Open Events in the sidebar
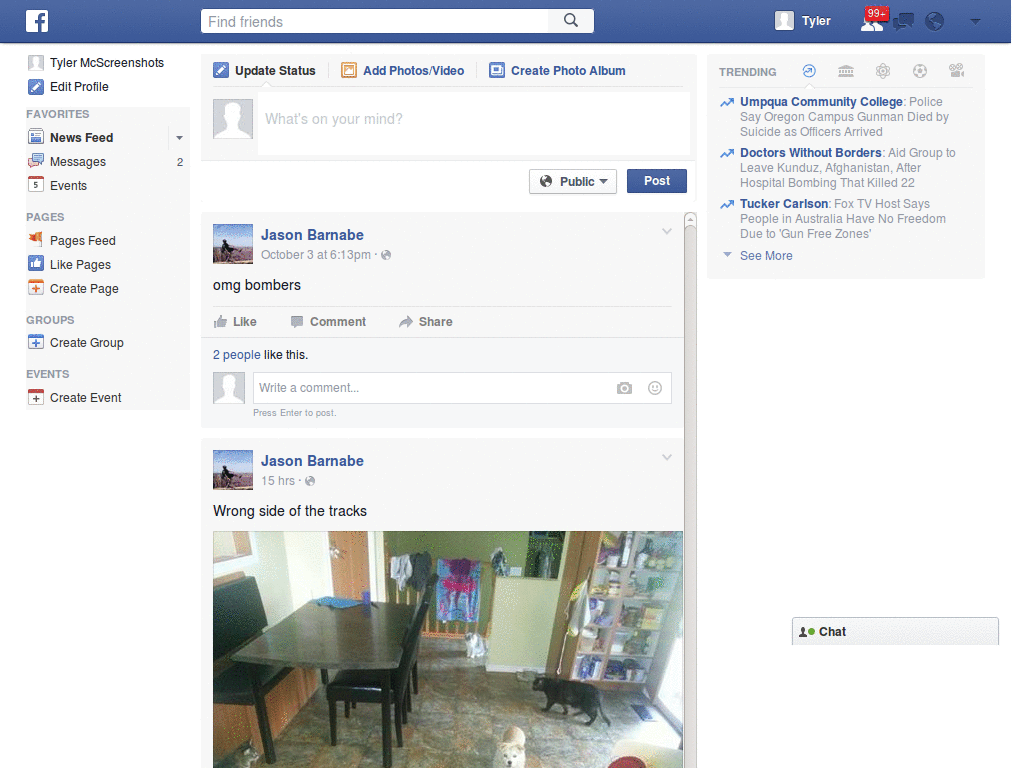Screen dimensions: 1024x768 (68, 185)
